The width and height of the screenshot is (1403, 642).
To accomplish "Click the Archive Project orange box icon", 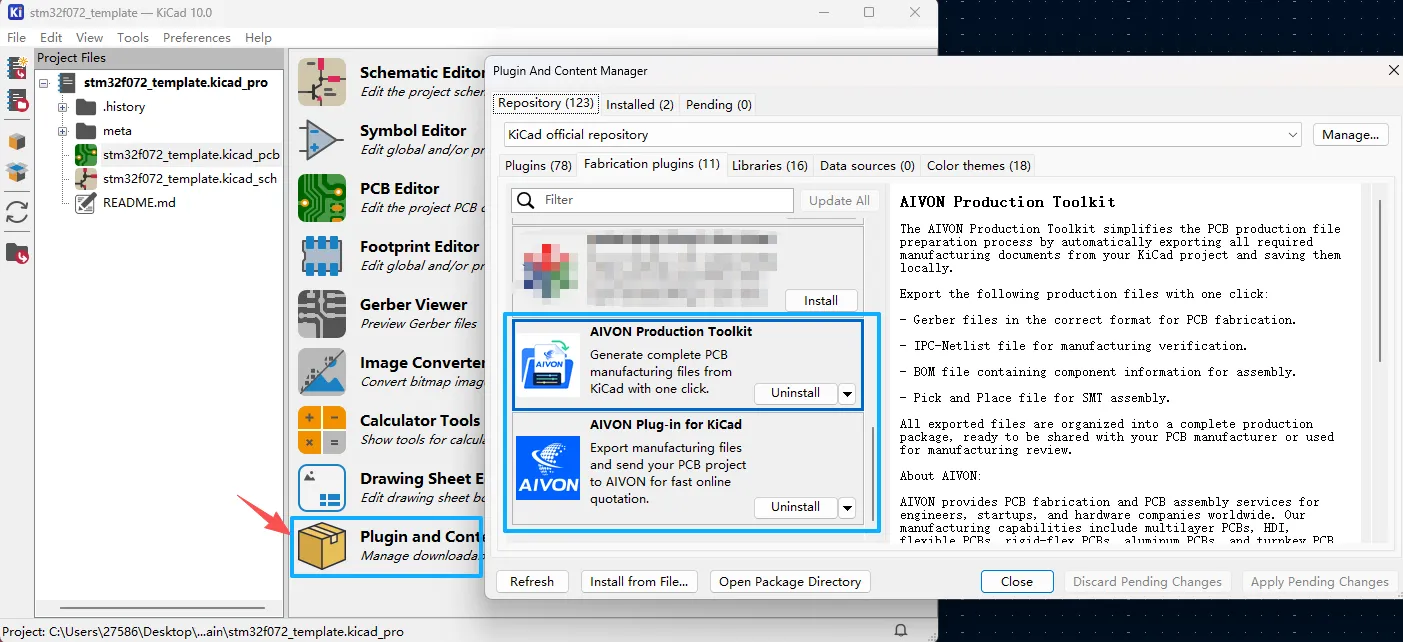I will [x=17, y=141].
